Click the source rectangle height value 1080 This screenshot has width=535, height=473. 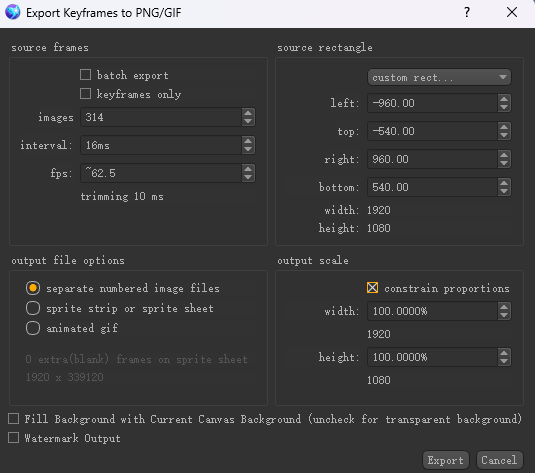coord(378,228)
